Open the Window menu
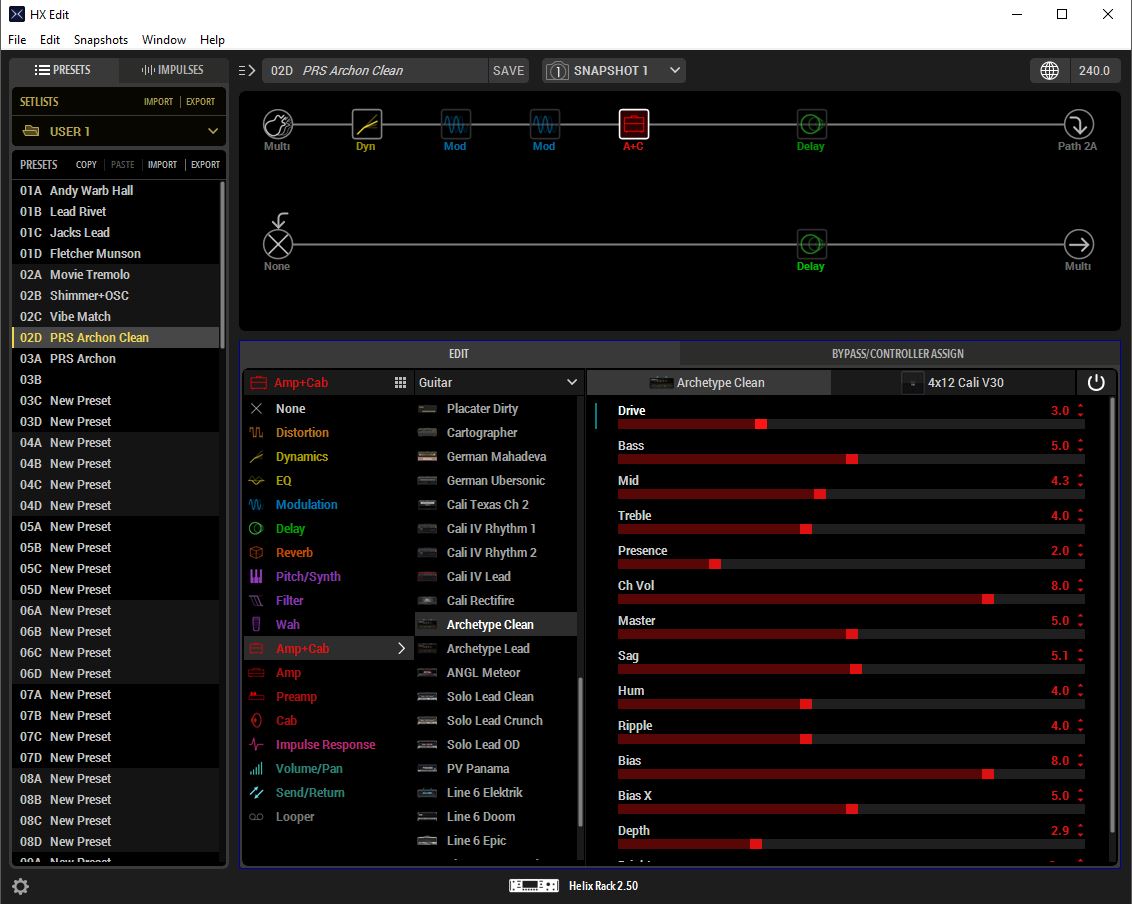Image resolution: width=1132 pixels, height=904 pixels. click(x=164, y=40)
